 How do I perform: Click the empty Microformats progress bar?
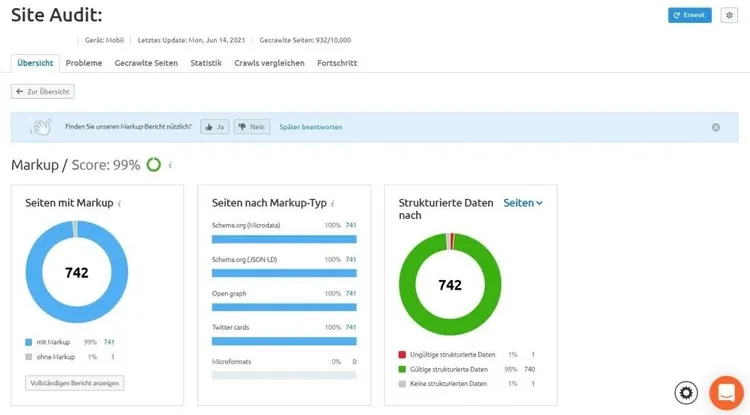[x=284, y=375]
